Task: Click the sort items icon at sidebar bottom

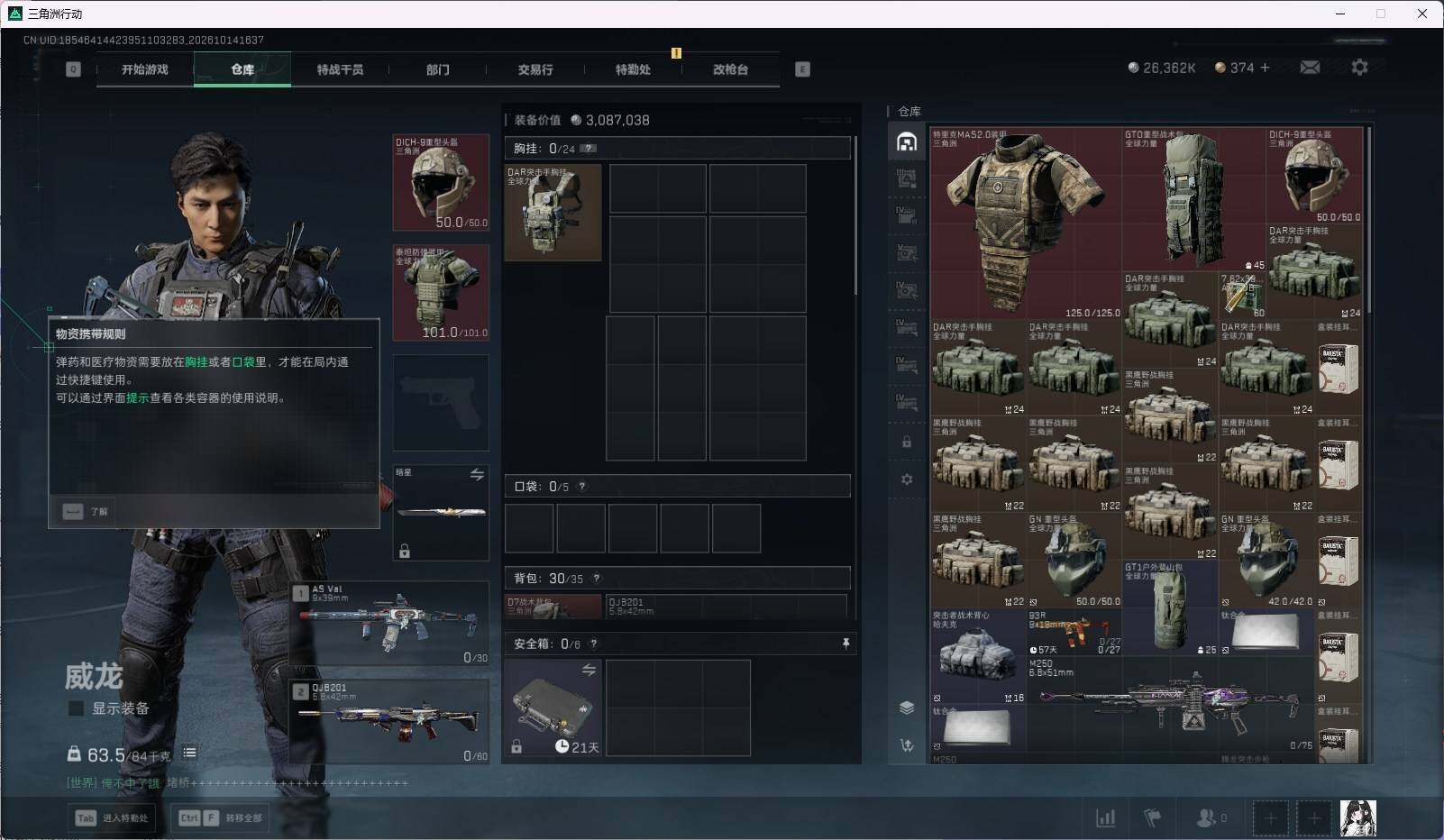Action: coord(907,744)
